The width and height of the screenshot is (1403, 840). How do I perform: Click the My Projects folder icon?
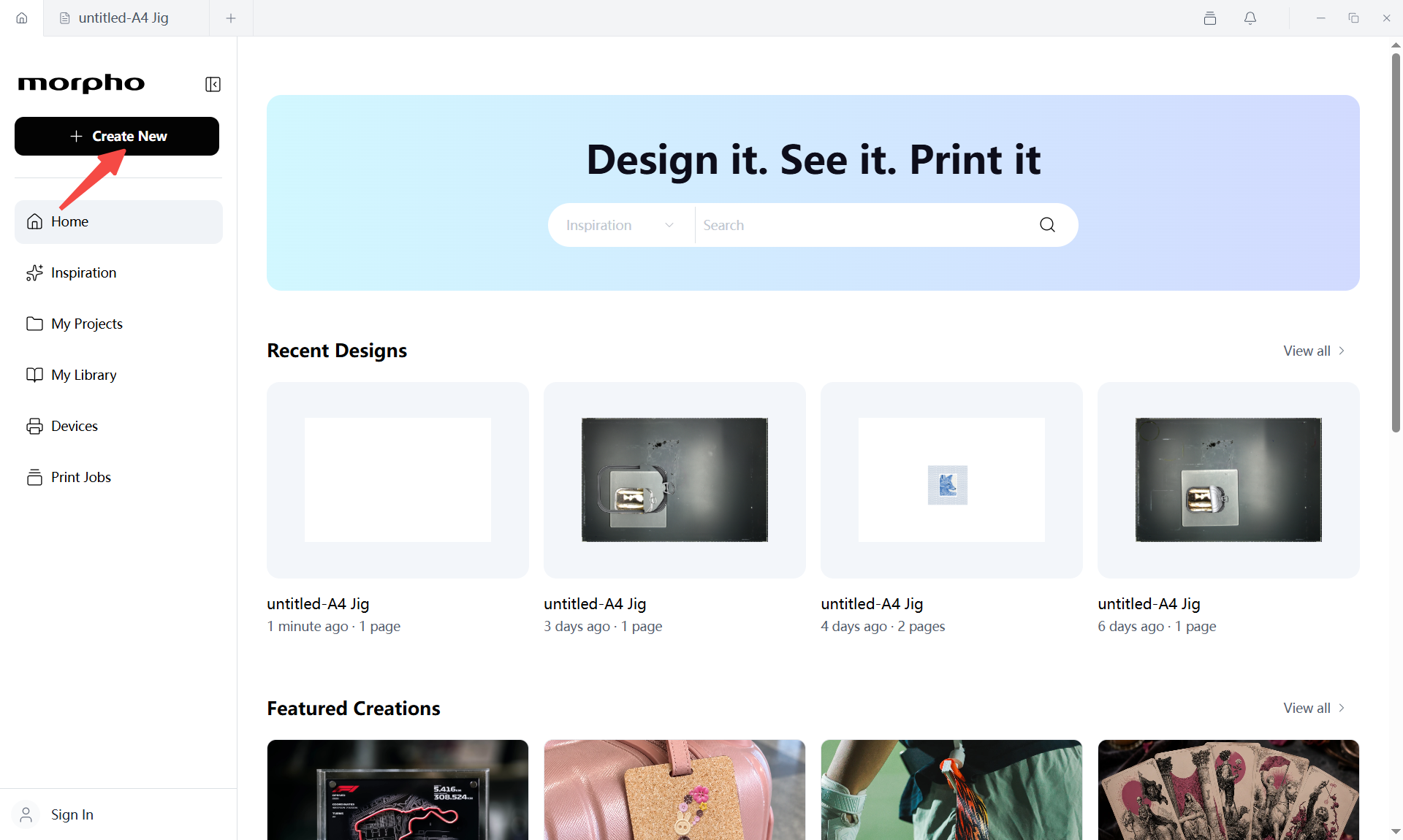click(x=34, y=324)
